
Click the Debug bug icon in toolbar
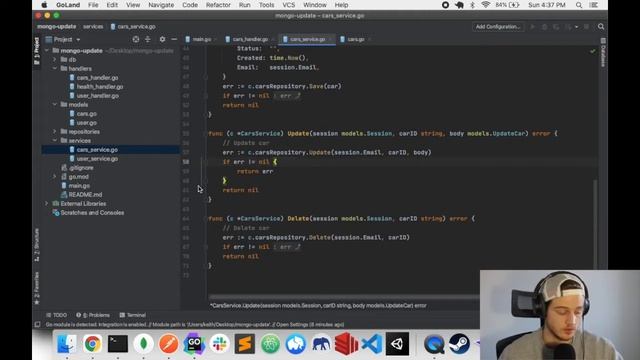coord(544,27)
